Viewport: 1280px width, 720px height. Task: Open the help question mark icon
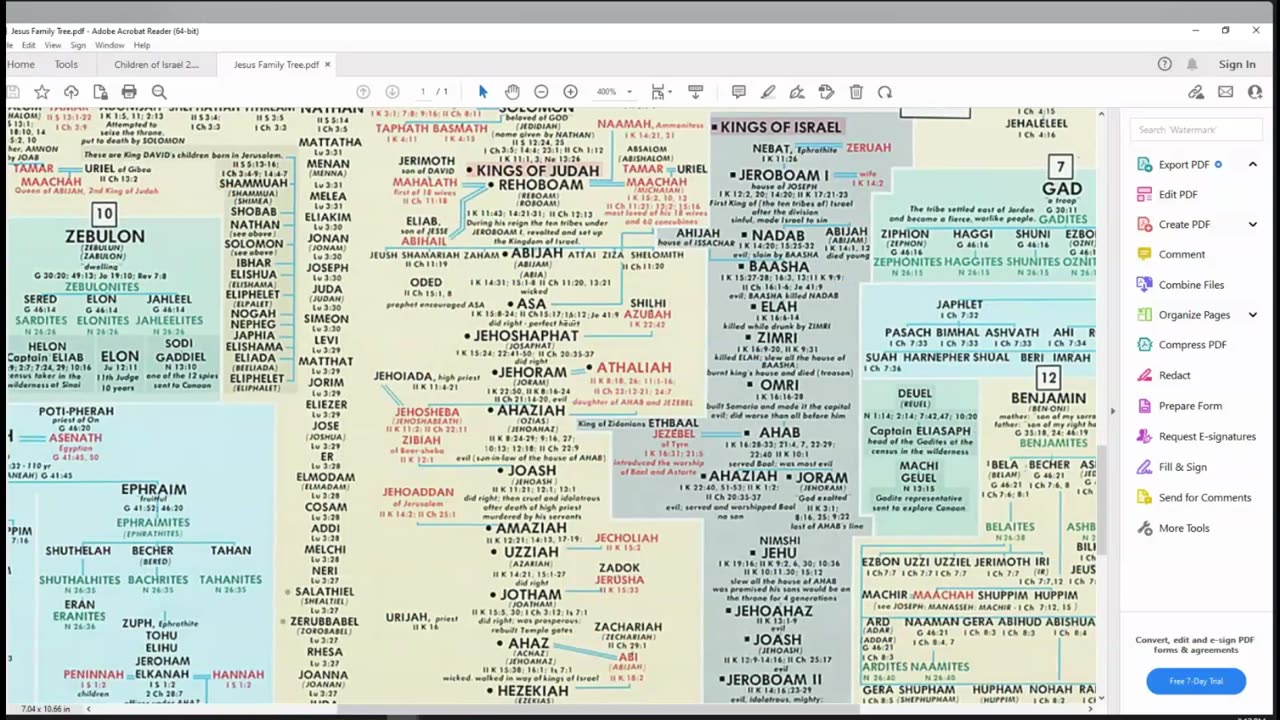[x=1165, y=64]
